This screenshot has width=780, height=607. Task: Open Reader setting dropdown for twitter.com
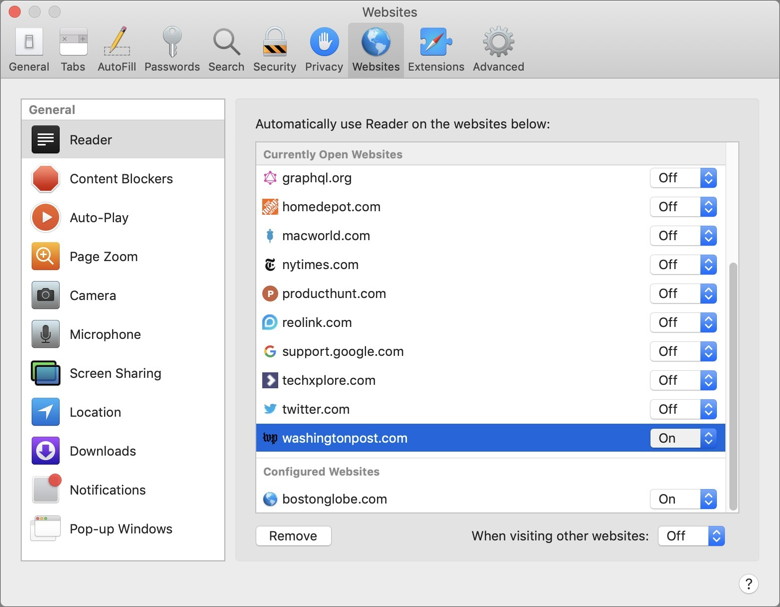tap(683, 409)
